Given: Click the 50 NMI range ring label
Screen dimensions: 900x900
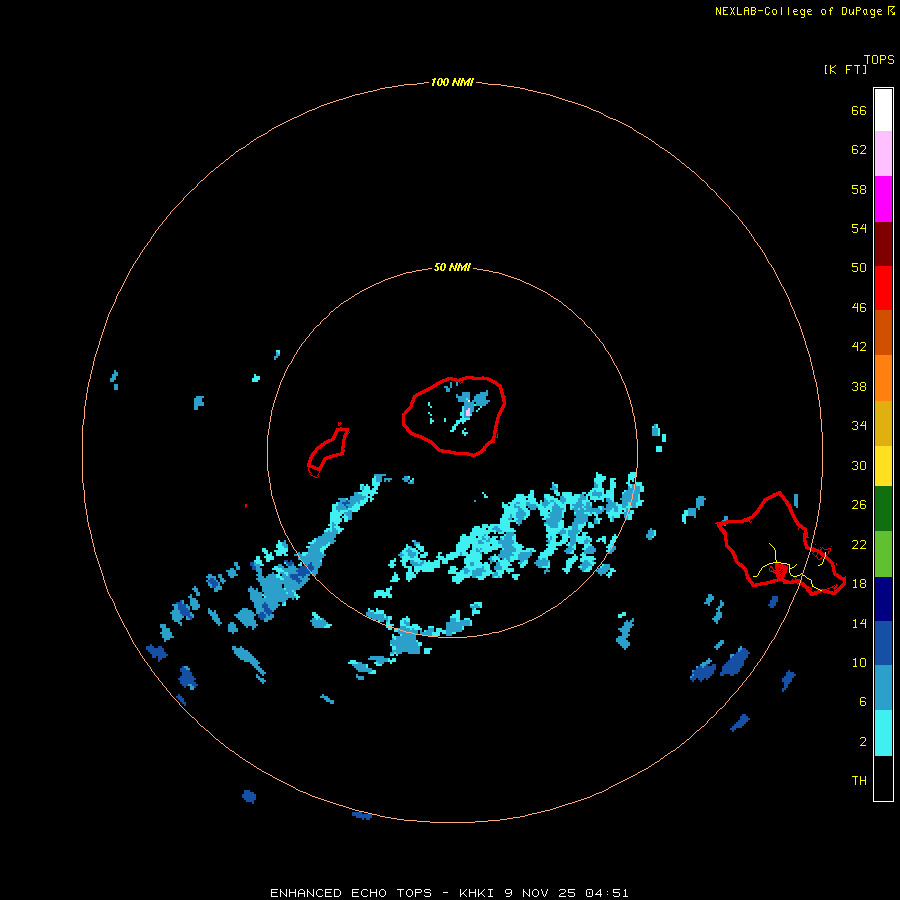Looking at the screenshot, I should [452, 267].
